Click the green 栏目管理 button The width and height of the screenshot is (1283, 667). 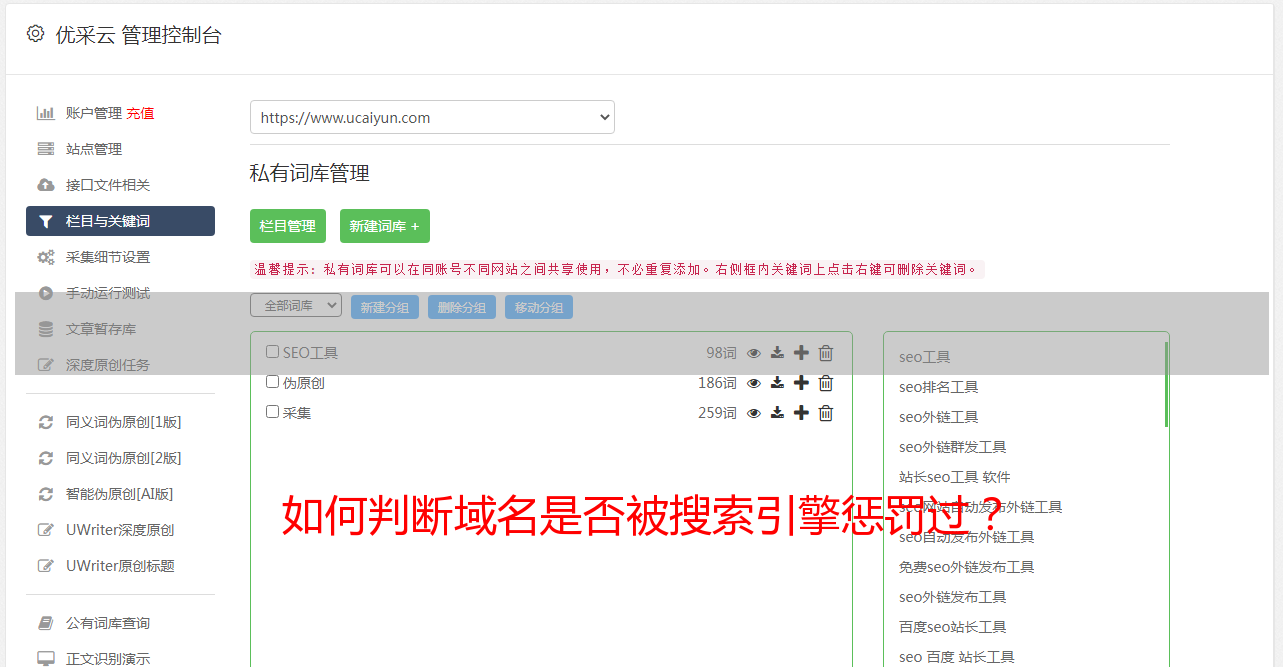click(x=288, y=226)
